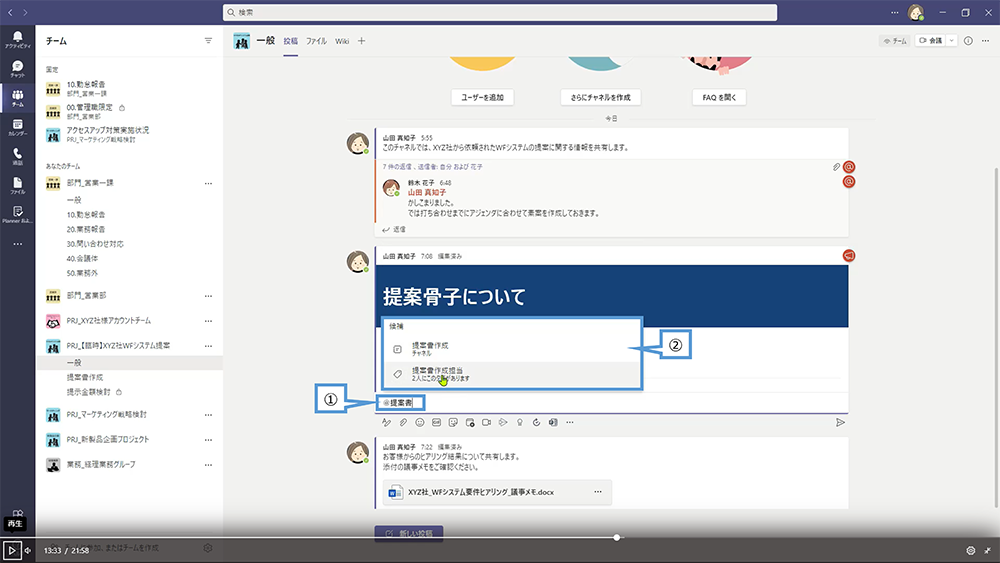
Task: Open the sticker picker in compose toolbar
Action: click(x=453, y=422)
